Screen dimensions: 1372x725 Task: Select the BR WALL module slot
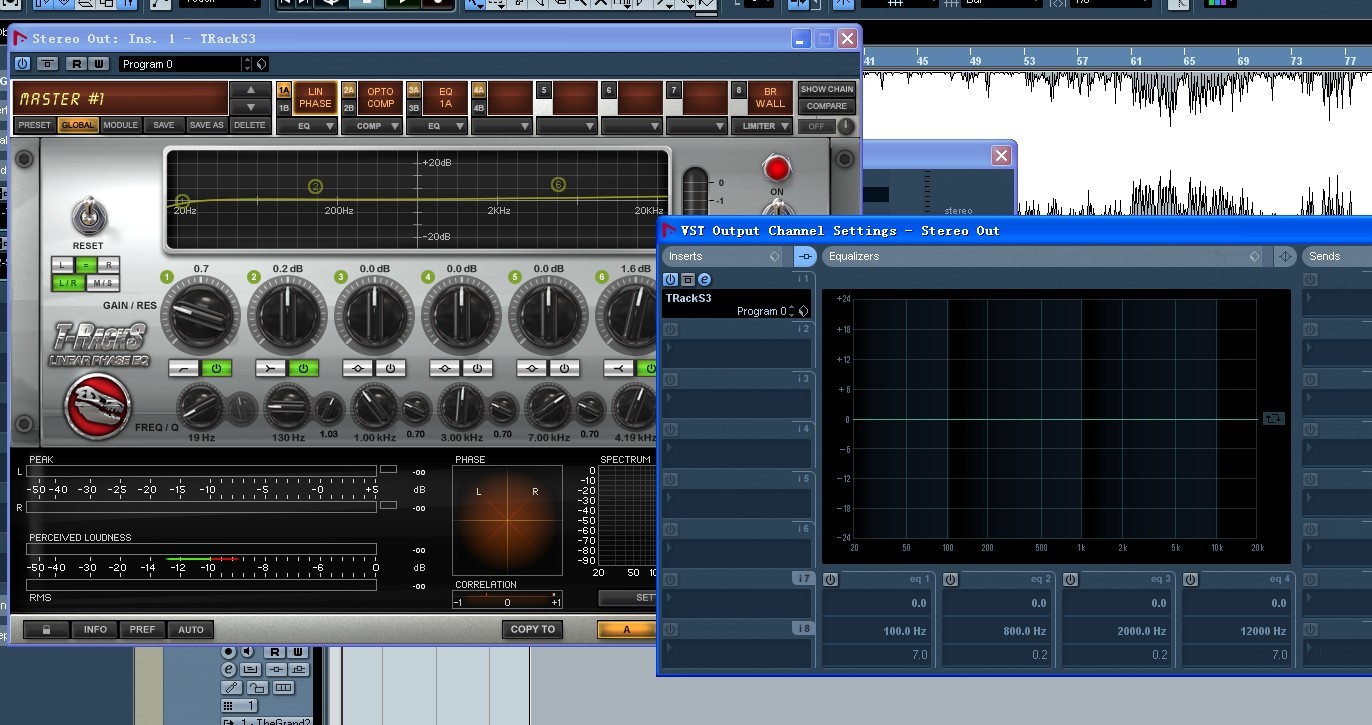pyautogui.click(x=770, y=98)
